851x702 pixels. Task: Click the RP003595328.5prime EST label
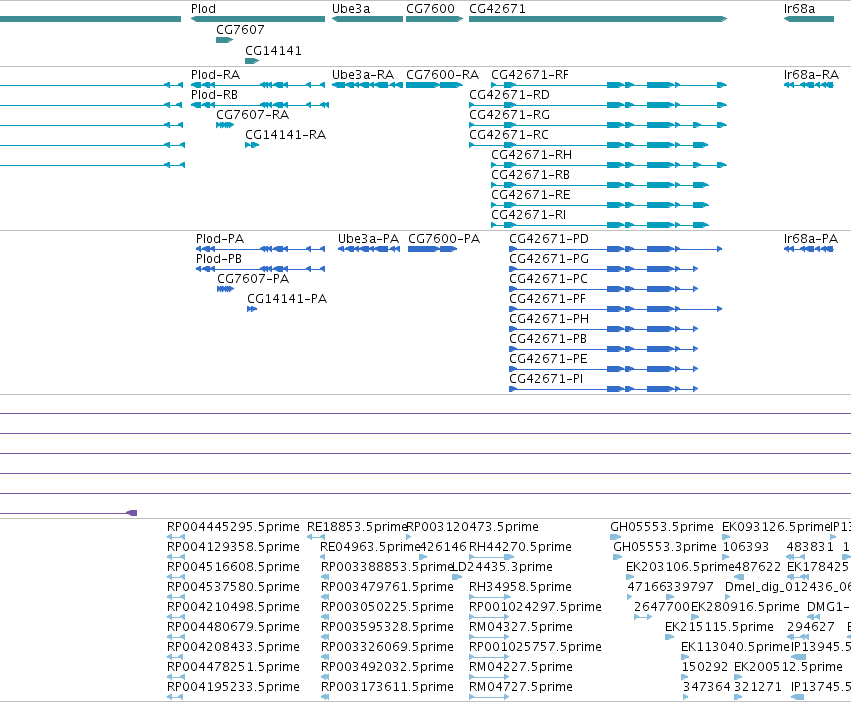pos(388,628)
